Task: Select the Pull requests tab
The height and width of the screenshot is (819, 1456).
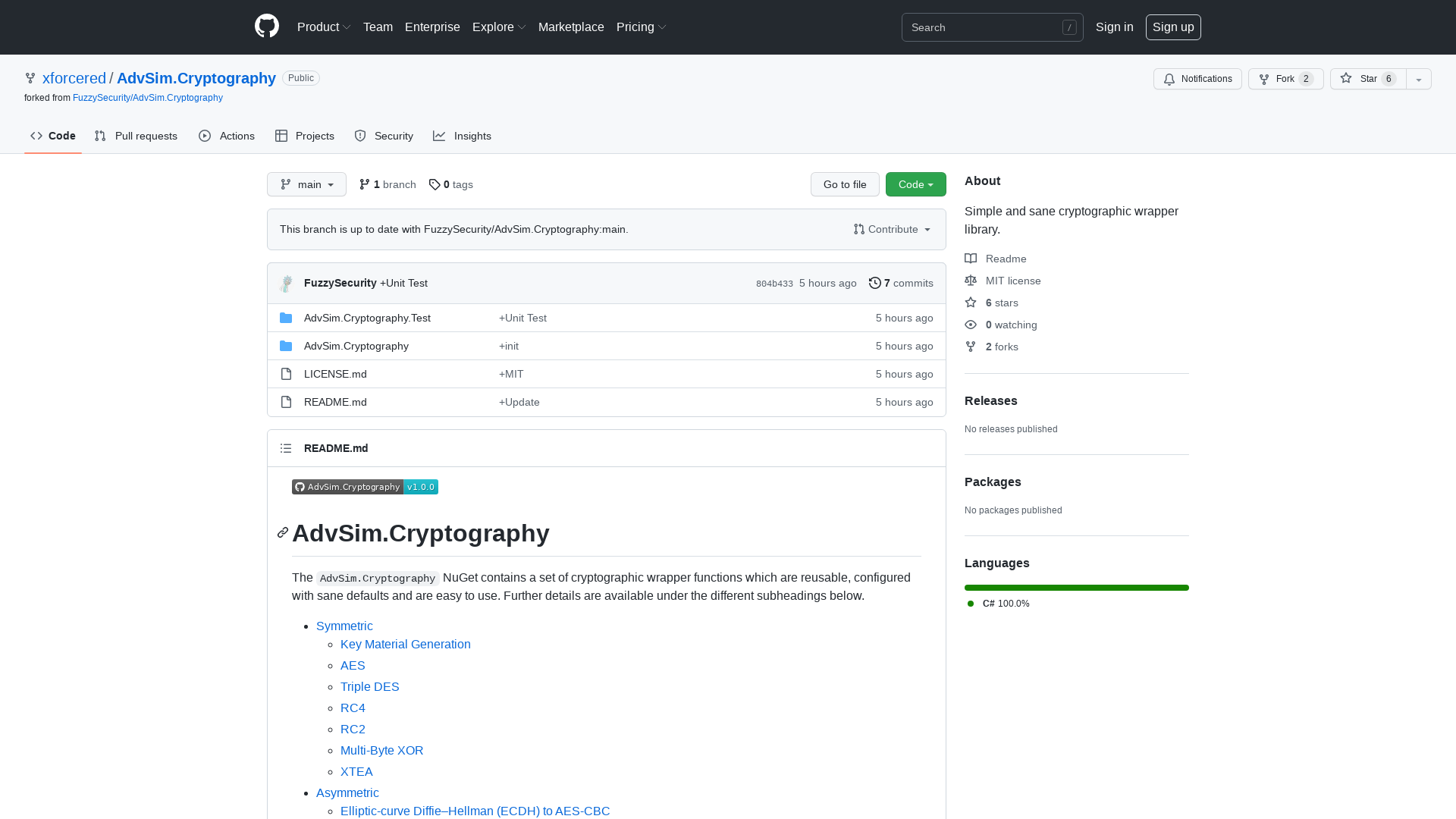Action: (x=136, y=136)
